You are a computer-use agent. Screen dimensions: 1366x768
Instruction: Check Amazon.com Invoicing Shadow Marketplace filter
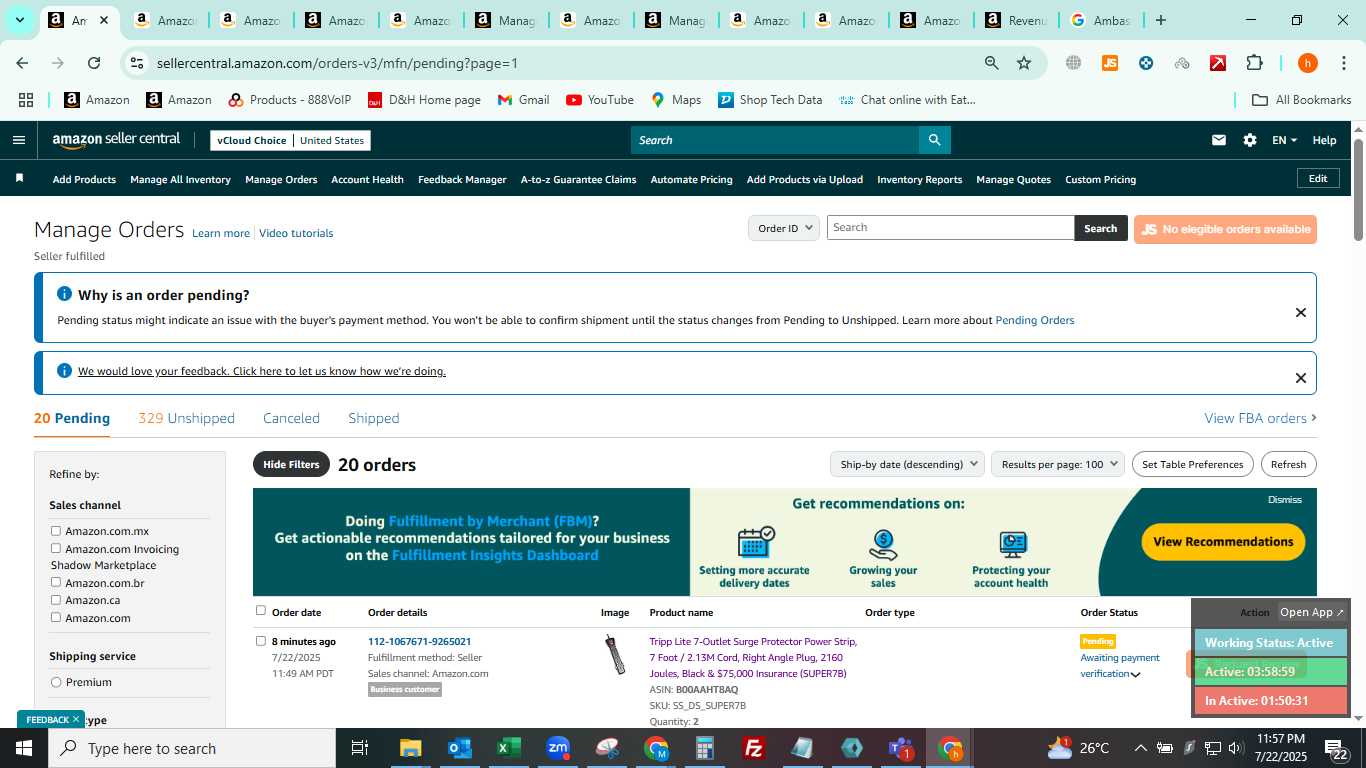[x=56, y=548]
